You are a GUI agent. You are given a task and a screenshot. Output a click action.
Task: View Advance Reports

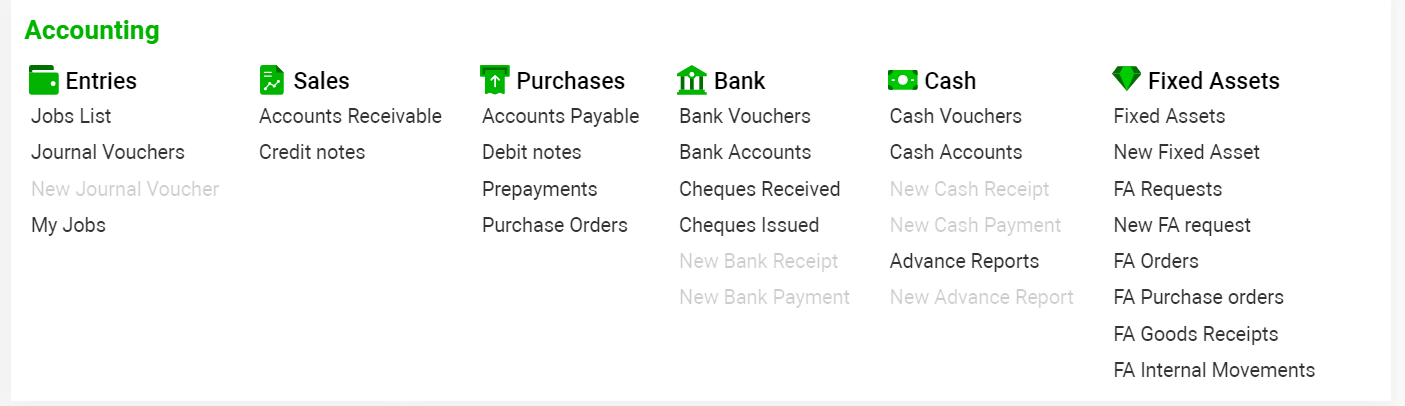[965, 261]
